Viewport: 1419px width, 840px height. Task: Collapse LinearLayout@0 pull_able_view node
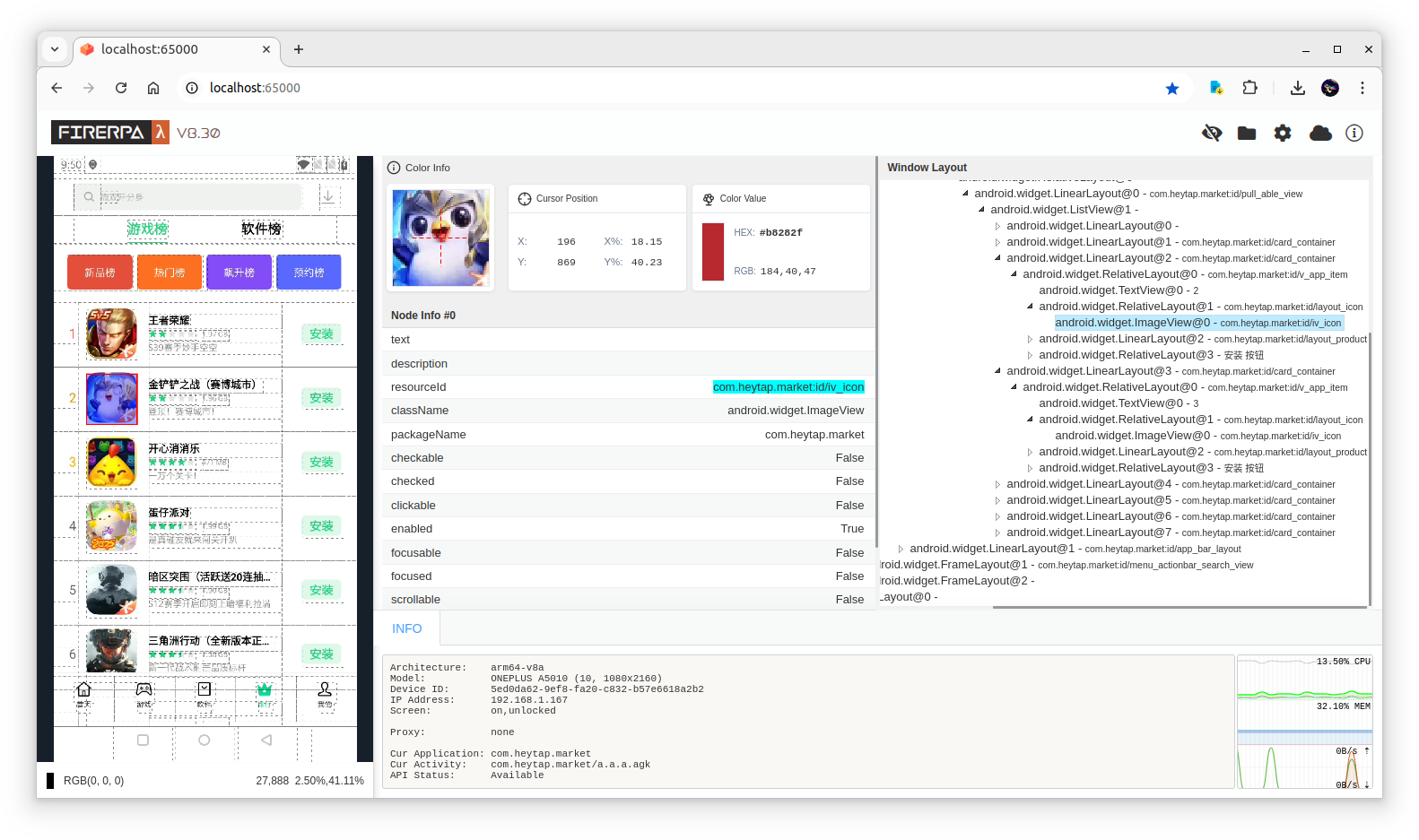[965, 194]
